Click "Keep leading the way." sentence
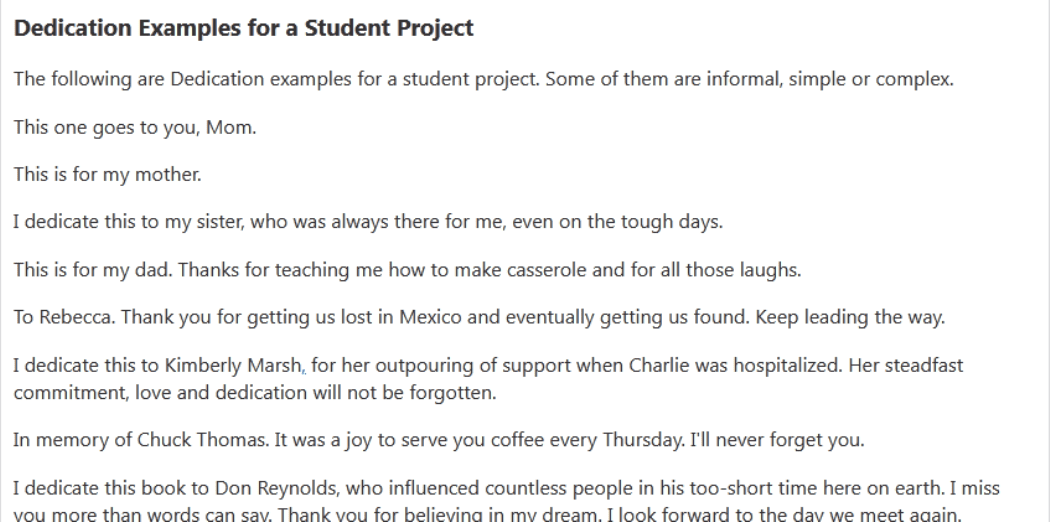This screenshot has width=1050, height=522. 850,317
